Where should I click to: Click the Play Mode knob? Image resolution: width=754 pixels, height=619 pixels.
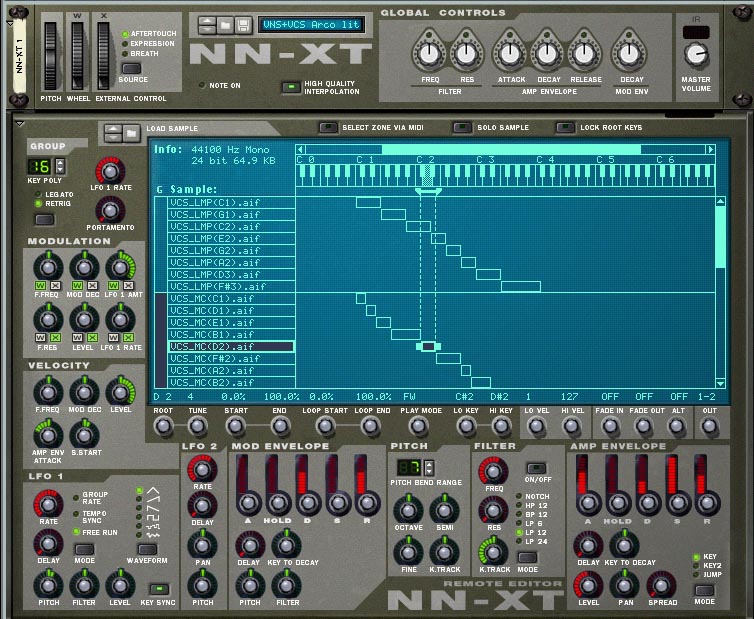tap(418, 426)
